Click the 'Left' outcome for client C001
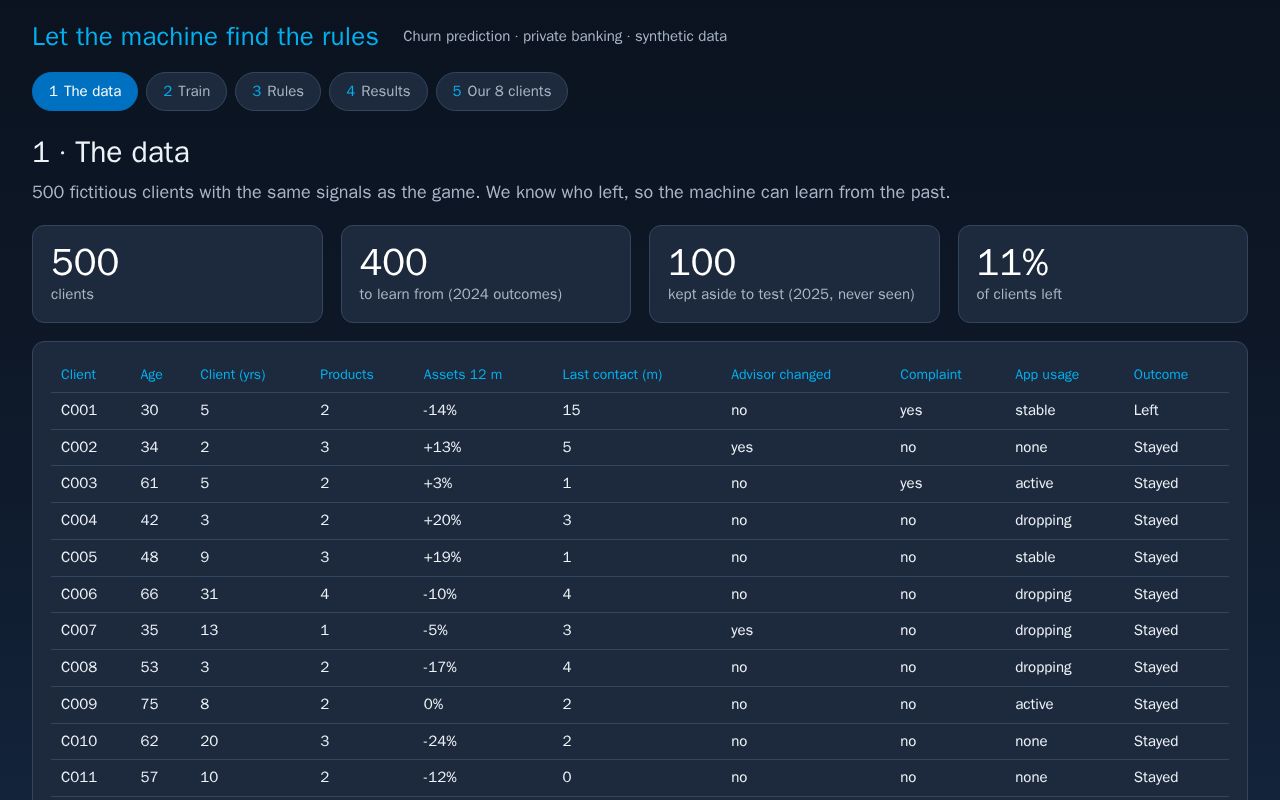 coord(1146,410)
